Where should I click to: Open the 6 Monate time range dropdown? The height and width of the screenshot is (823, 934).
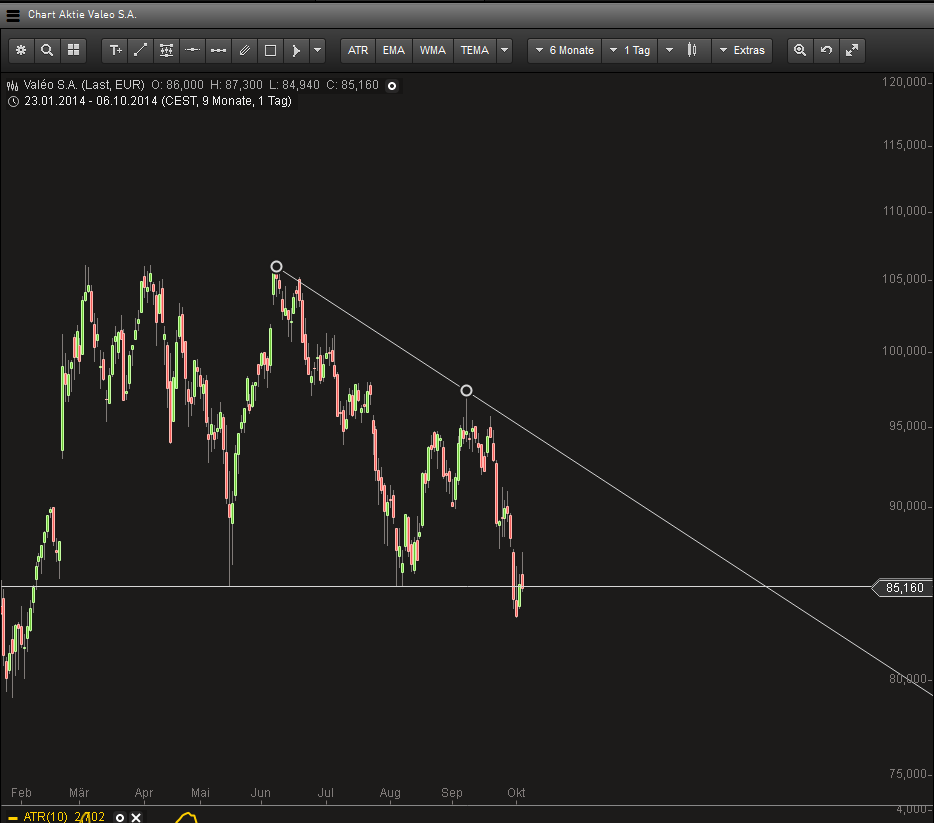point(564,50)
